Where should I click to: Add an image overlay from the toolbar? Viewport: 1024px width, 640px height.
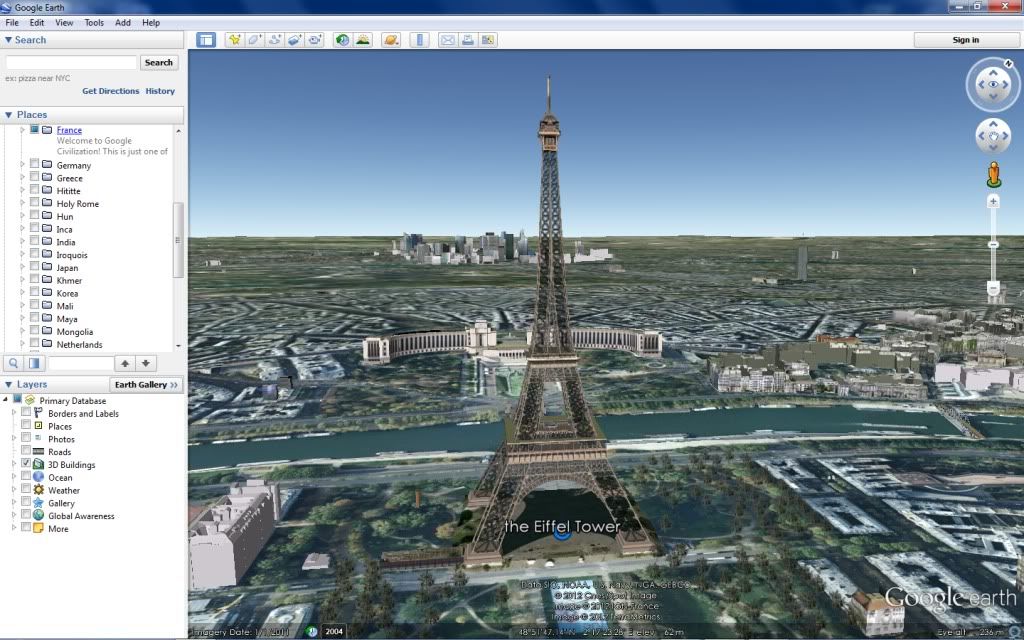(x=295, y=40)
